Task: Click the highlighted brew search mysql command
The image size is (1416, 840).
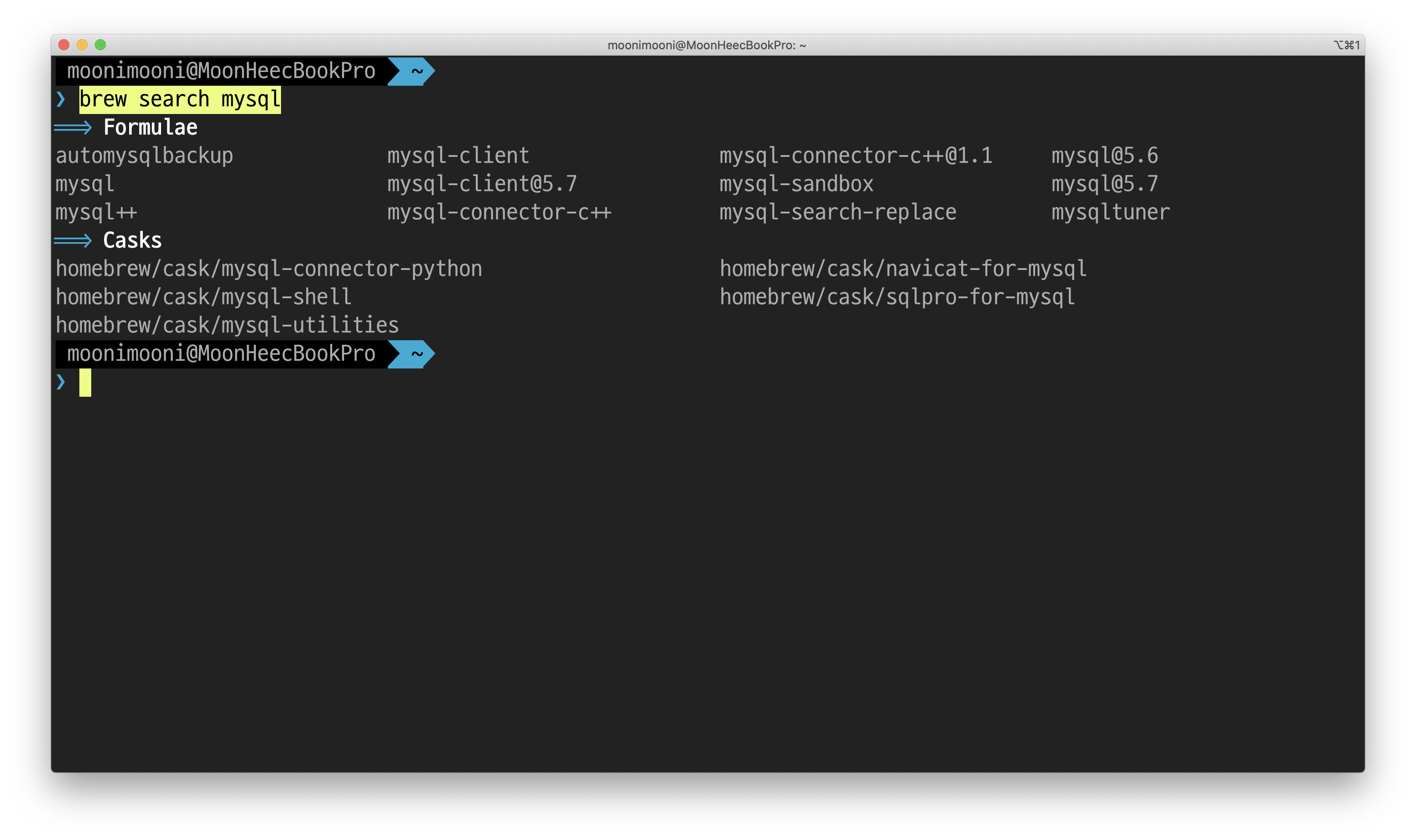Action: coord(179,99)
